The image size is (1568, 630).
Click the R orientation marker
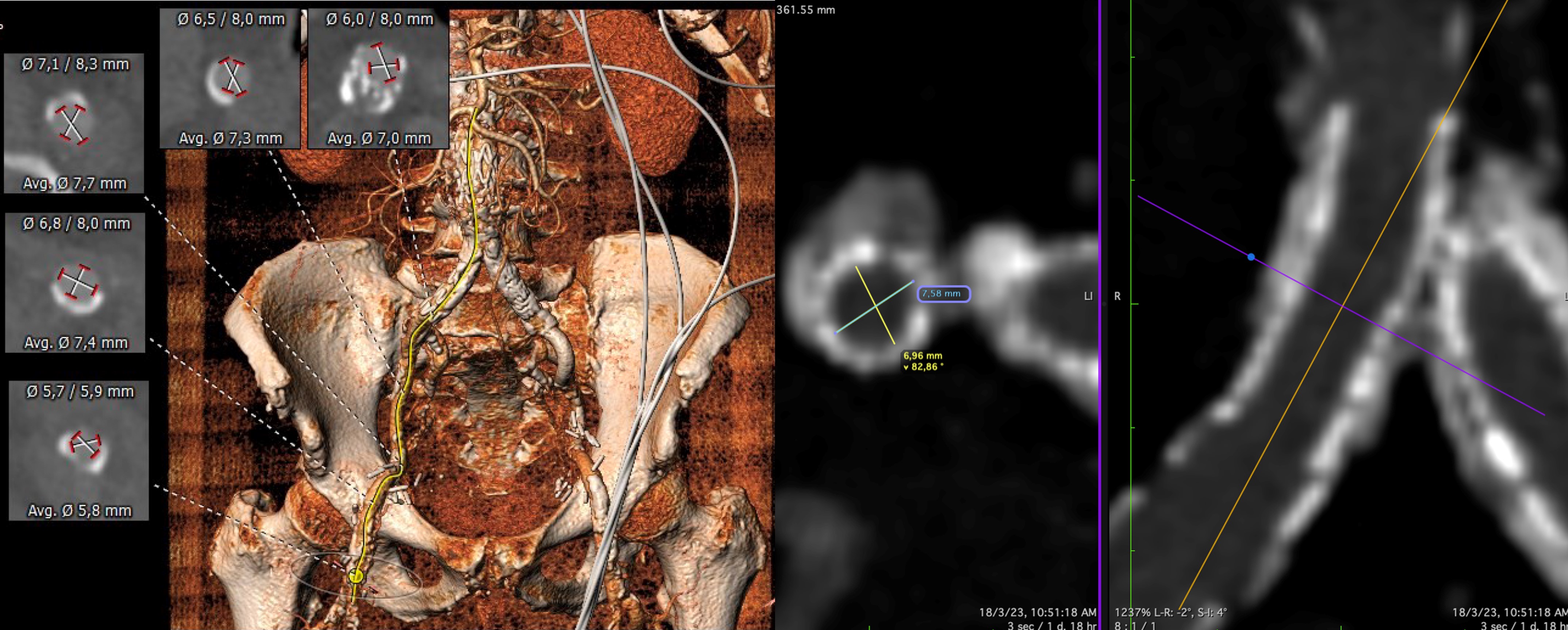pos(1117,296)
